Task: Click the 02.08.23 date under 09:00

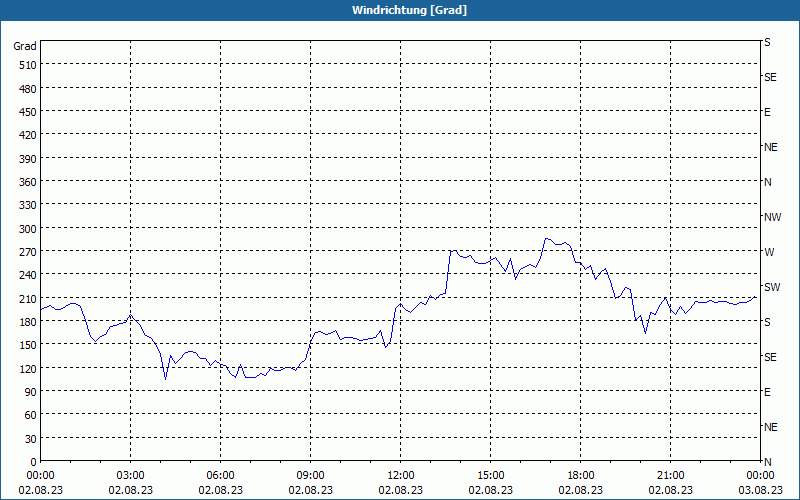Action: 310,490
